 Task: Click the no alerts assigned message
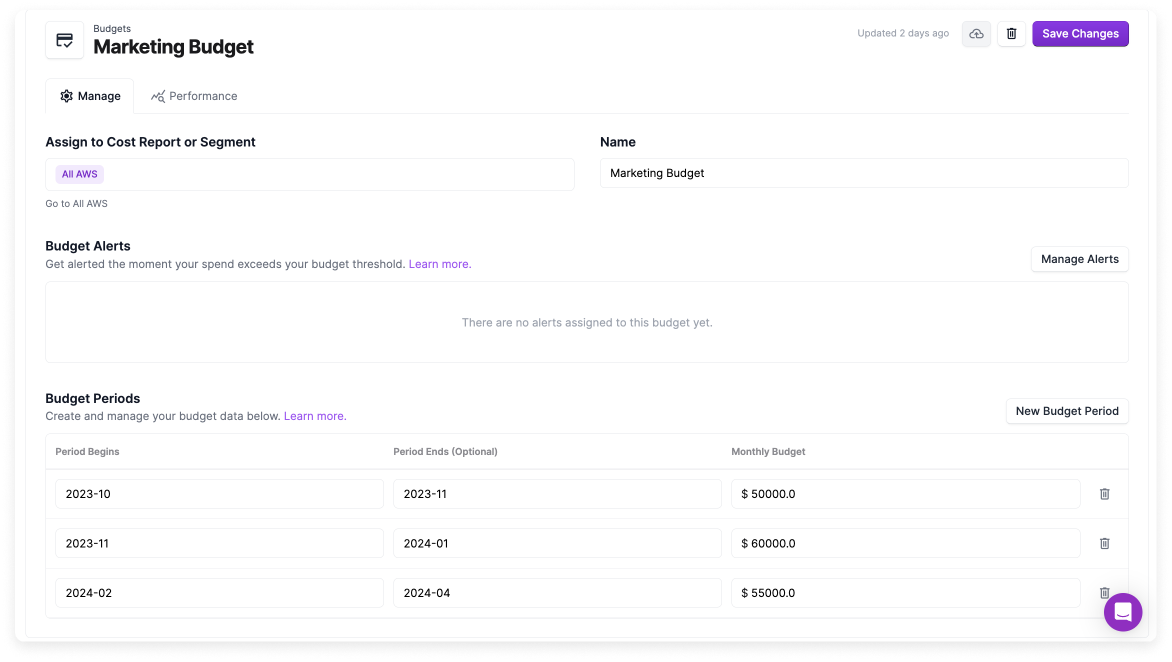(587, 322)
